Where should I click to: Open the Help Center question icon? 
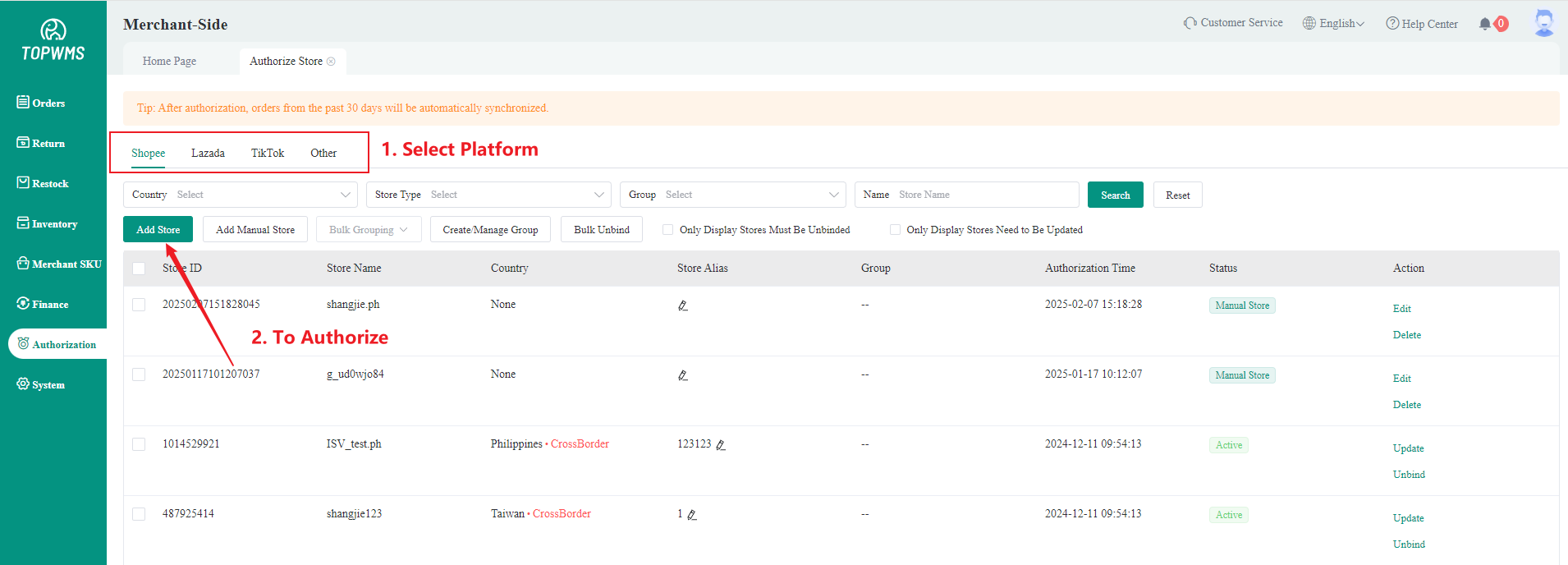point(1392,24)
